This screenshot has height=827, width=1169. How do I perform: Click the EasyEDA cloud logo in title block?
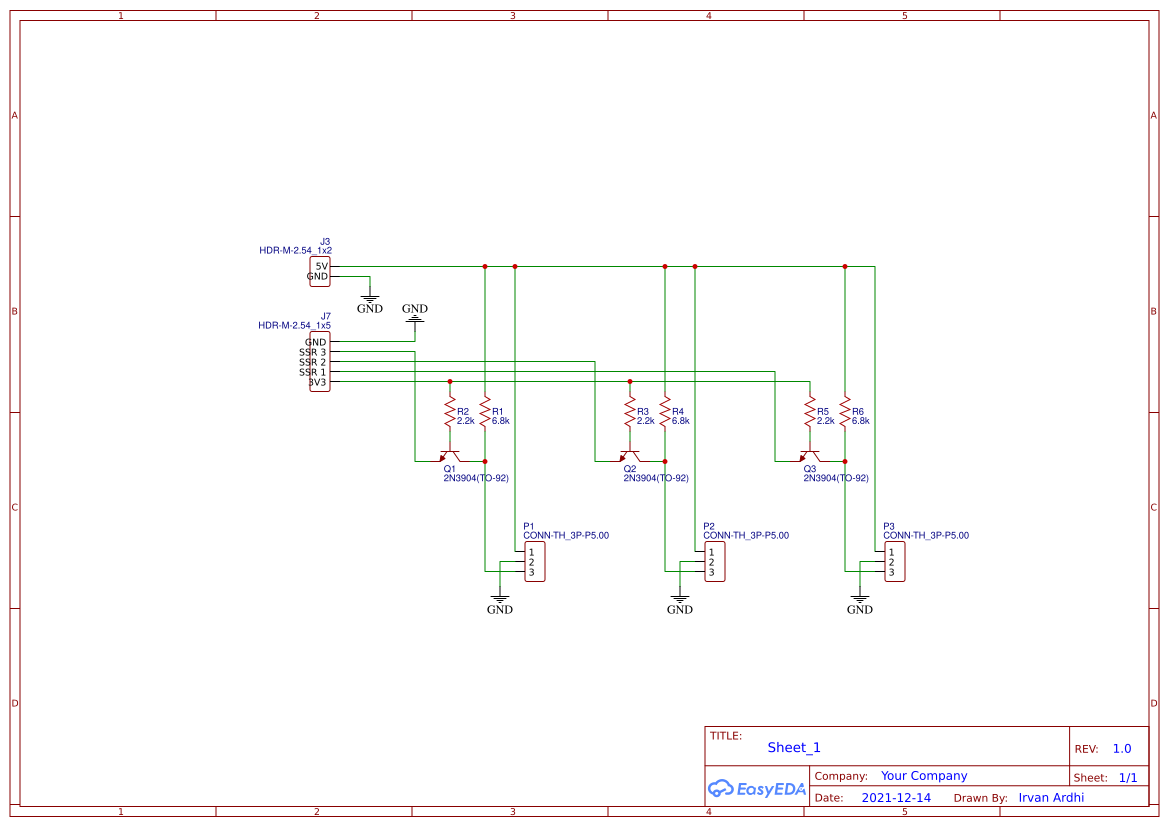click(x=720, y=789)
